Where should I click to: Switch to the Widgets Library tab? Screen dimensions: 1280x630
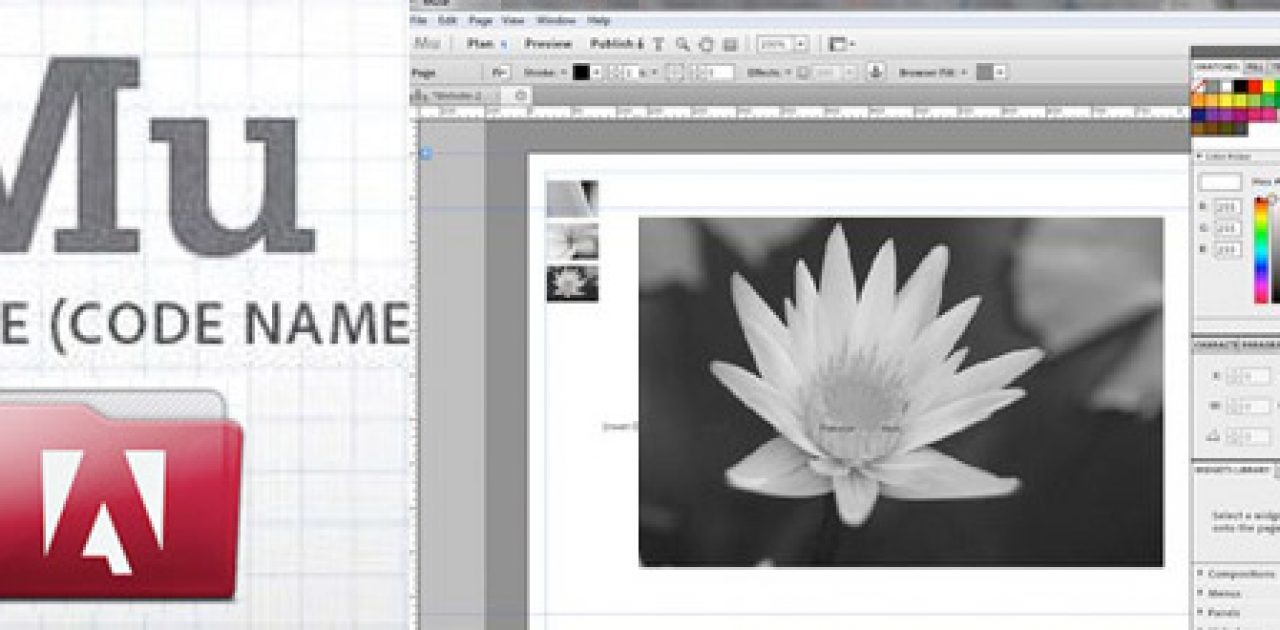[1234, 469]
